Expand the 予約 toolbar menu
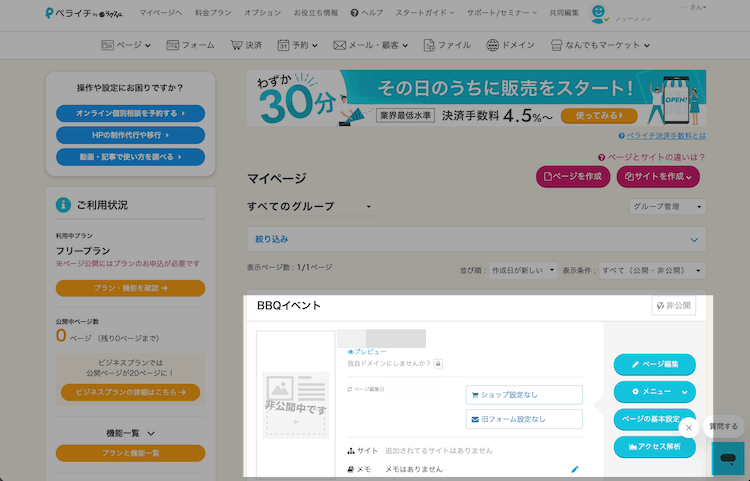750x481 pixels. (x=297, y=45)
